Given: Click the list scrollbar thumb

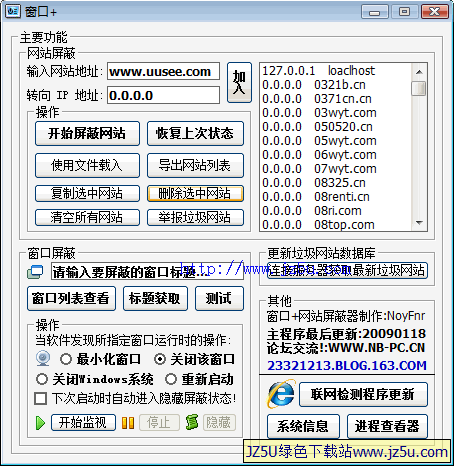Looking at the screenshot, I should pyautogui.click(x=419, y=88).
